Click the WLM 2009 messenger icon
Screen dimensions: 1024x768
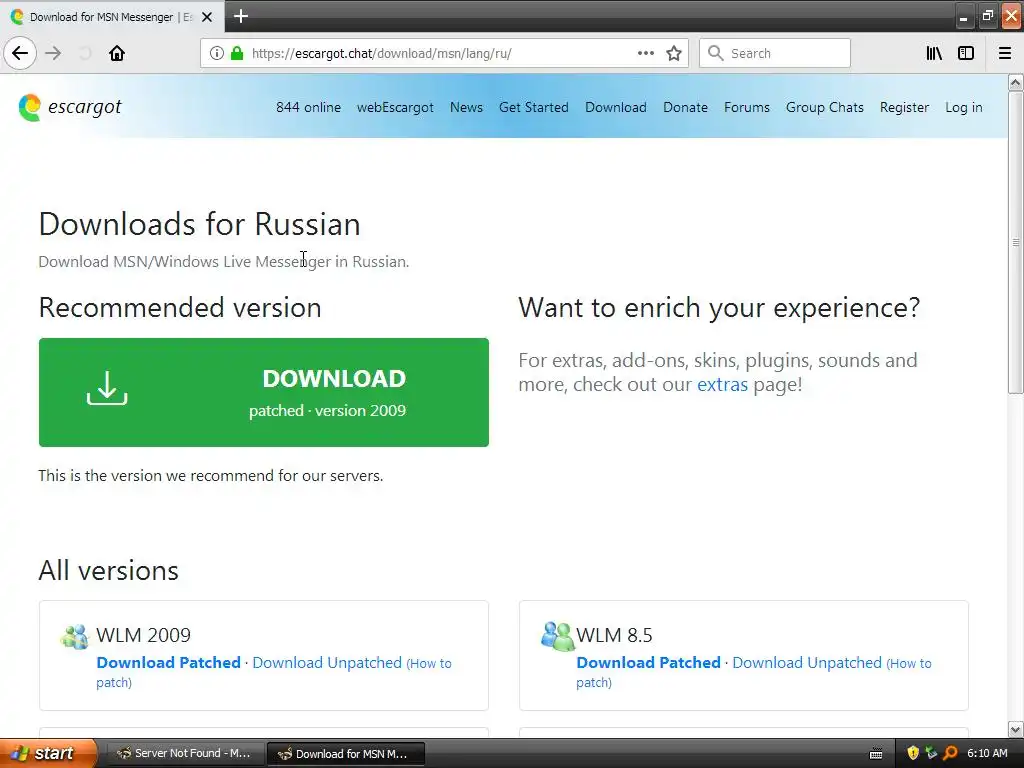coord(75,636)
